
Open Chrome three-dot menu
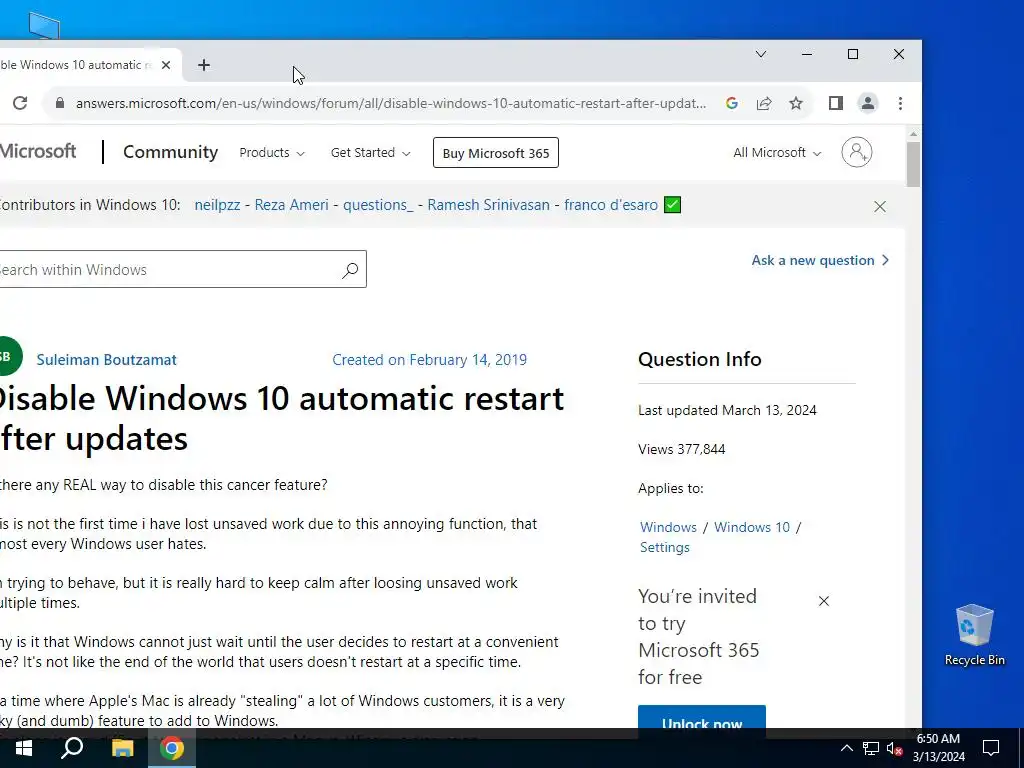(900, 103)
